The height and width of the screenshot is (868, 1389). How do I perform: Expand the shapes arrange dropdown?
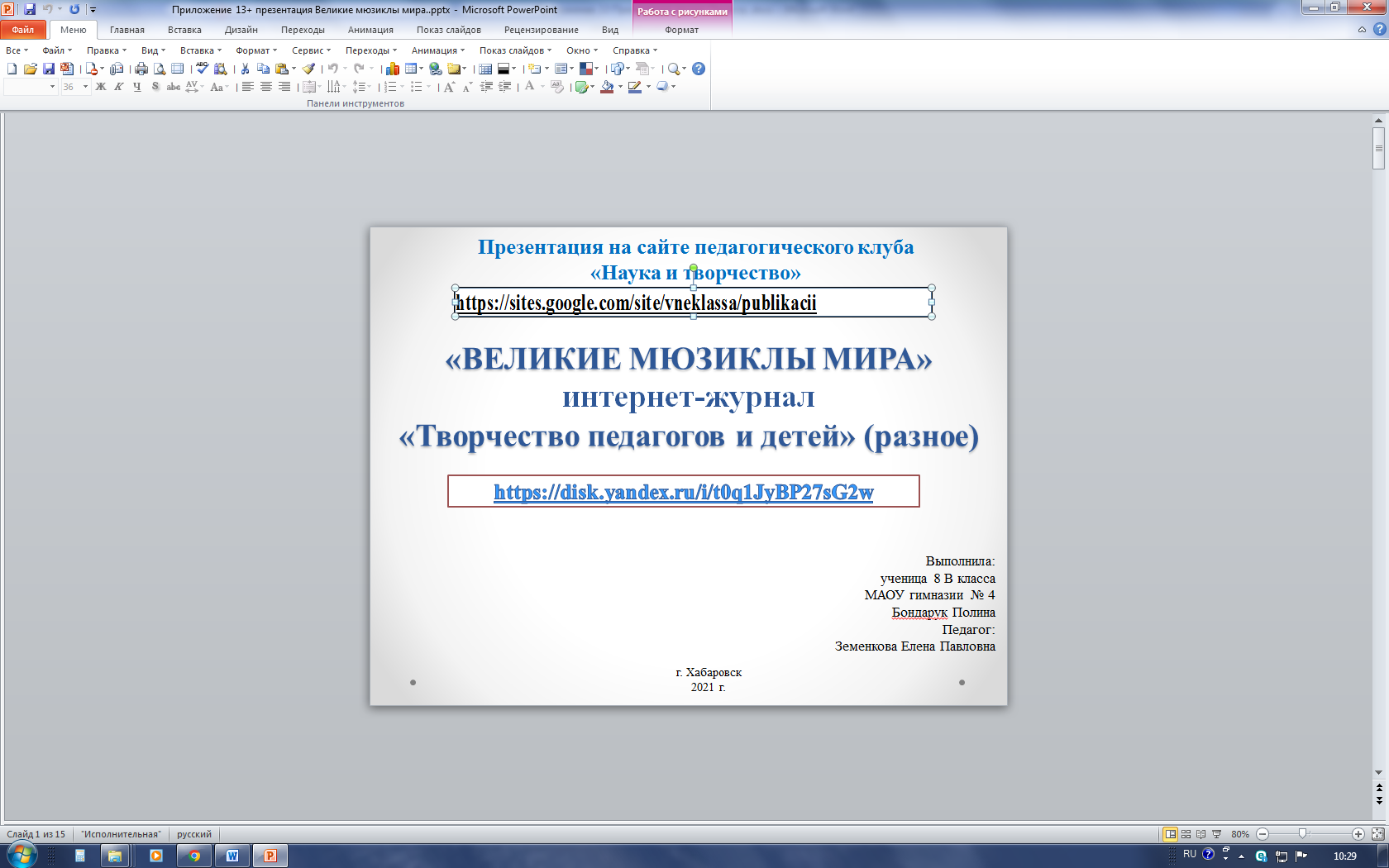coord(628,69)
